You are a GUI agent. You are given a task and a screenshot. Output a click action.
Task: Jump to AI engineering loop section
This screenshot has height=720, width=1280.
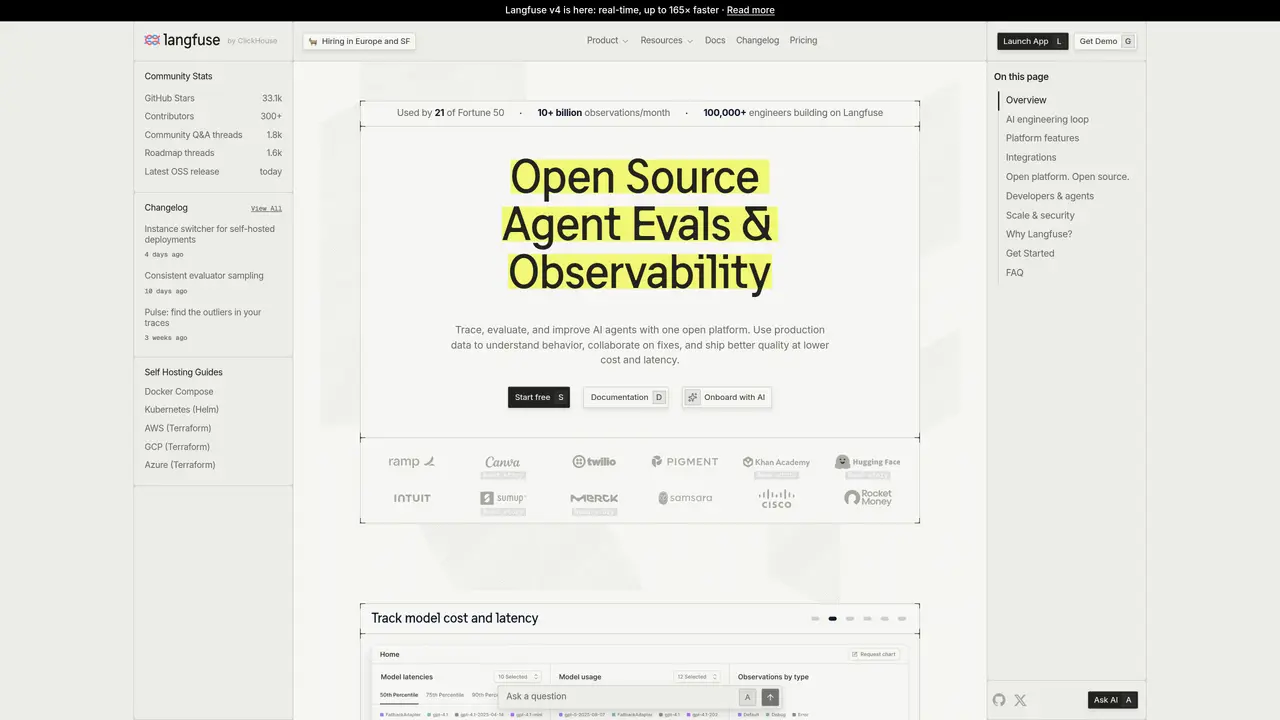[x=1047, y=119]
